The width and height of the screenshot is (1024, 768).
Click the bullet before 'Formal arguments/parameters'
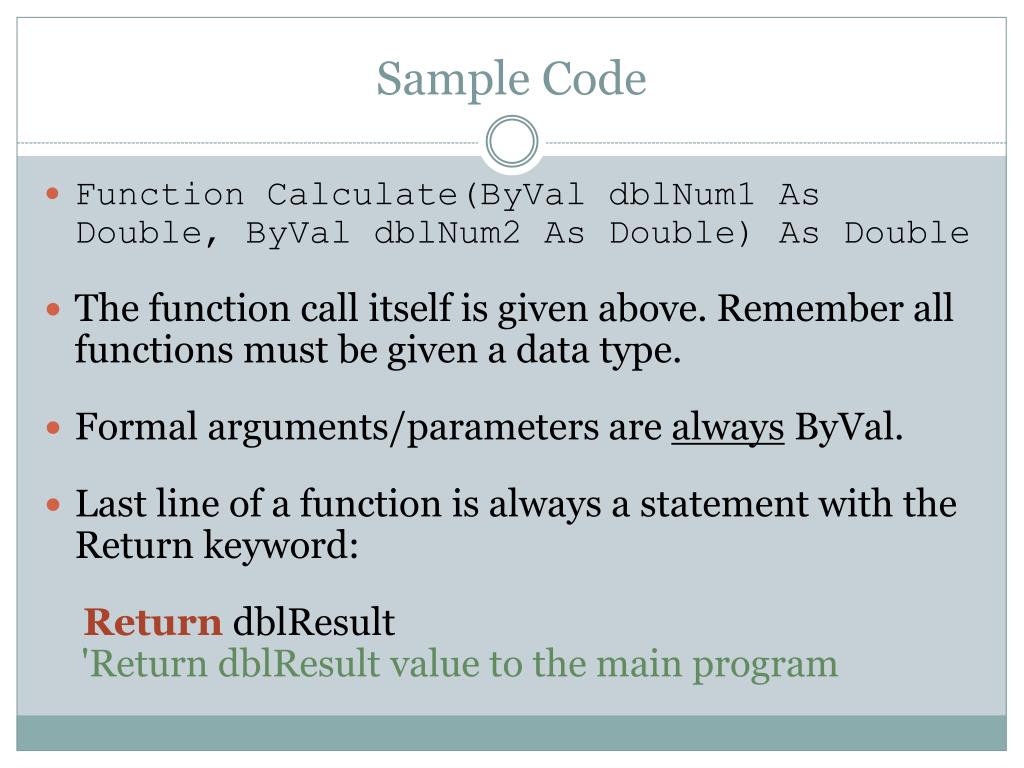(x=53, y=428)
